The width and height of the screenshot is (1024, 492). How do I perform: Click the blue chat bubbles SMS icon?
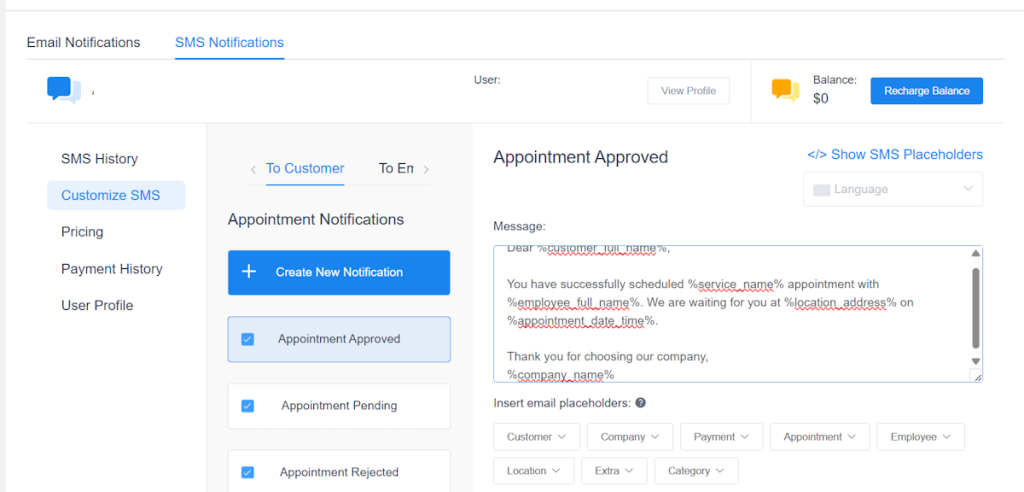click(64, 90)
